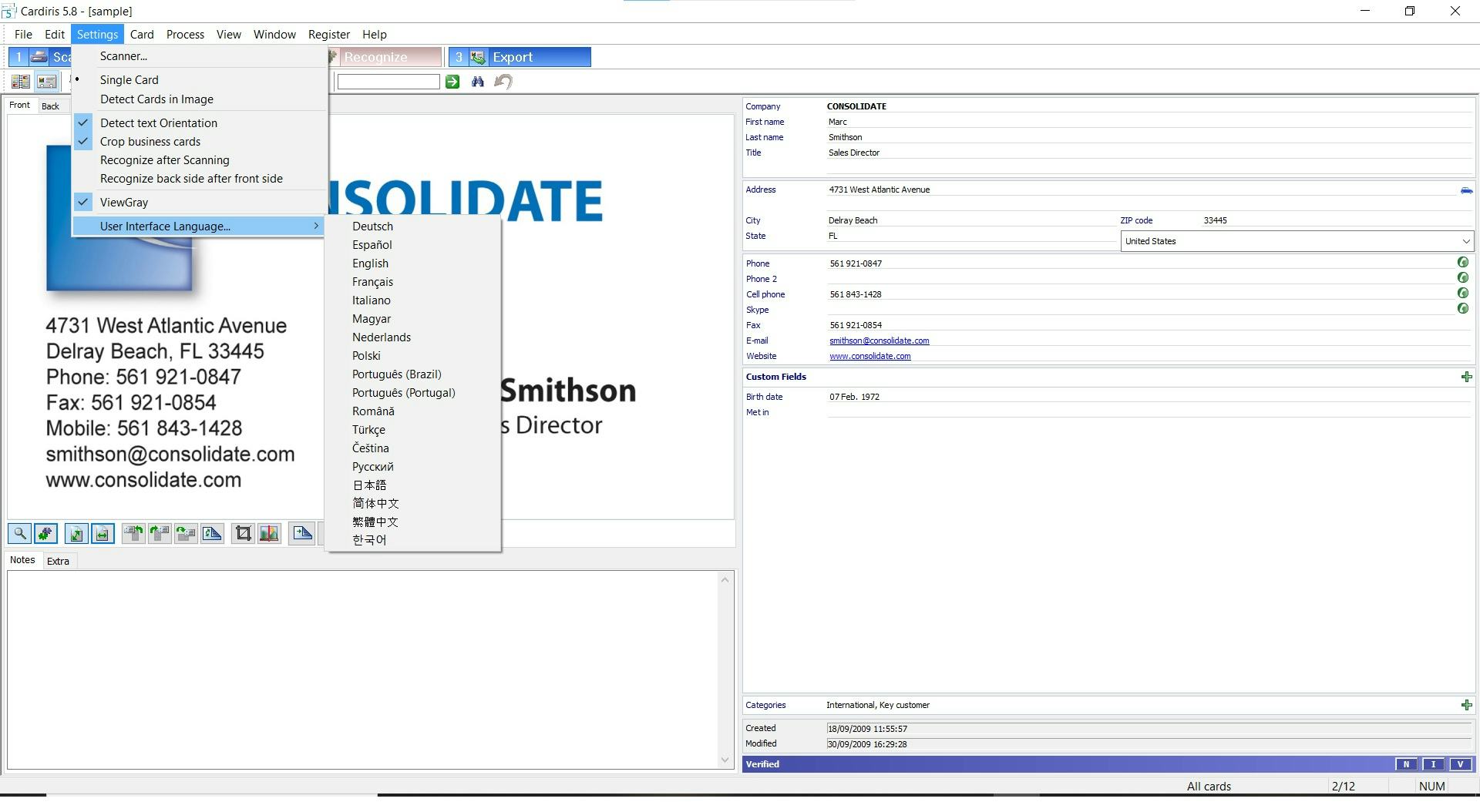
Task: Click the fit-to-width icon with horizontal arrow
Action: (x=103, y=533)
